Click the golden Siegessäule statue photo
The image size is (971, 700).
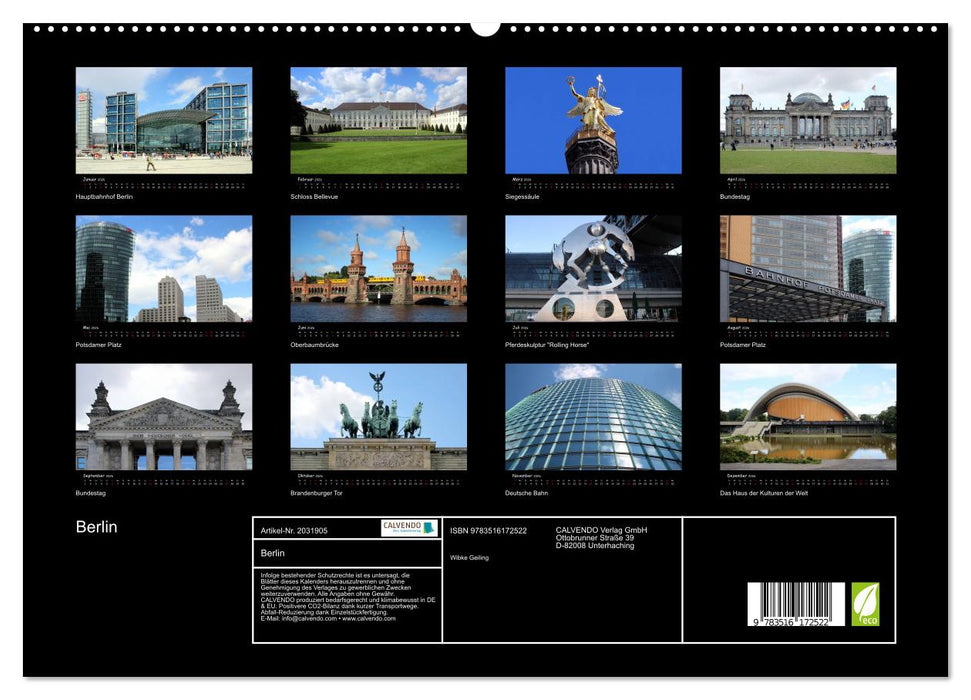[595, 121]
